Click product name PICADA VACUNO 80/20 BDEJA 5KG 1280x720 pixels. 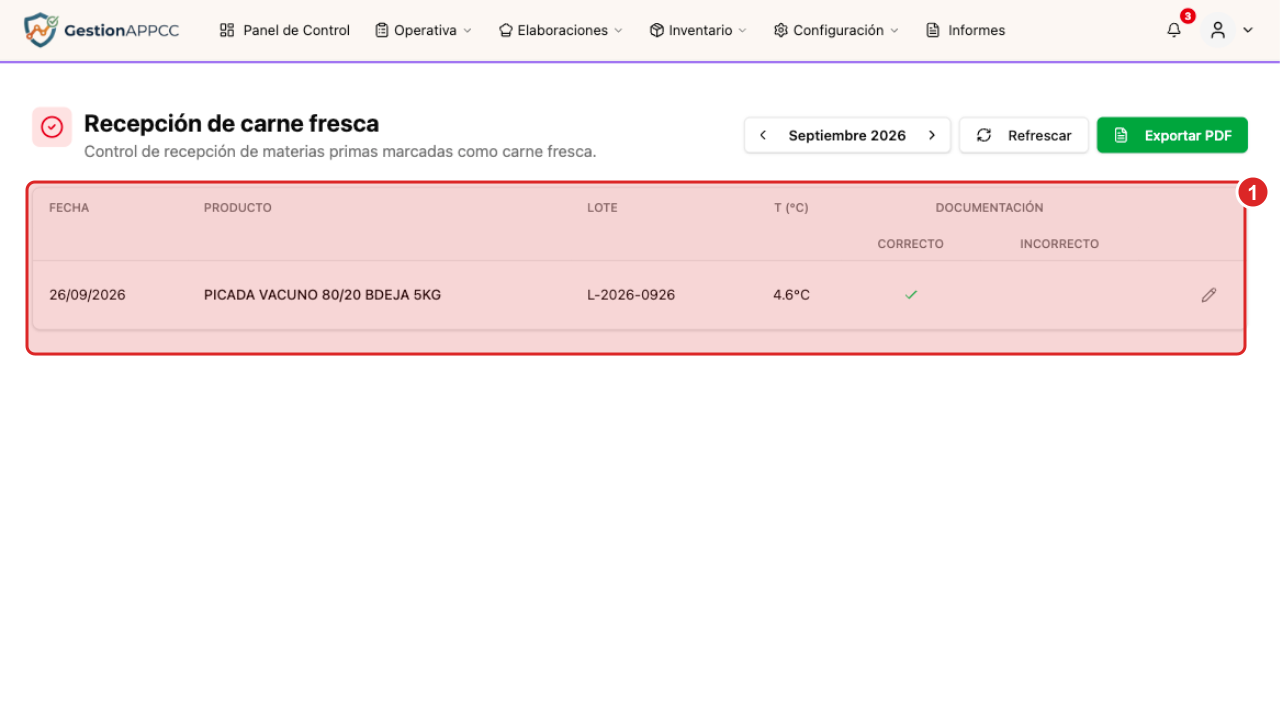(x=322, y=295)
